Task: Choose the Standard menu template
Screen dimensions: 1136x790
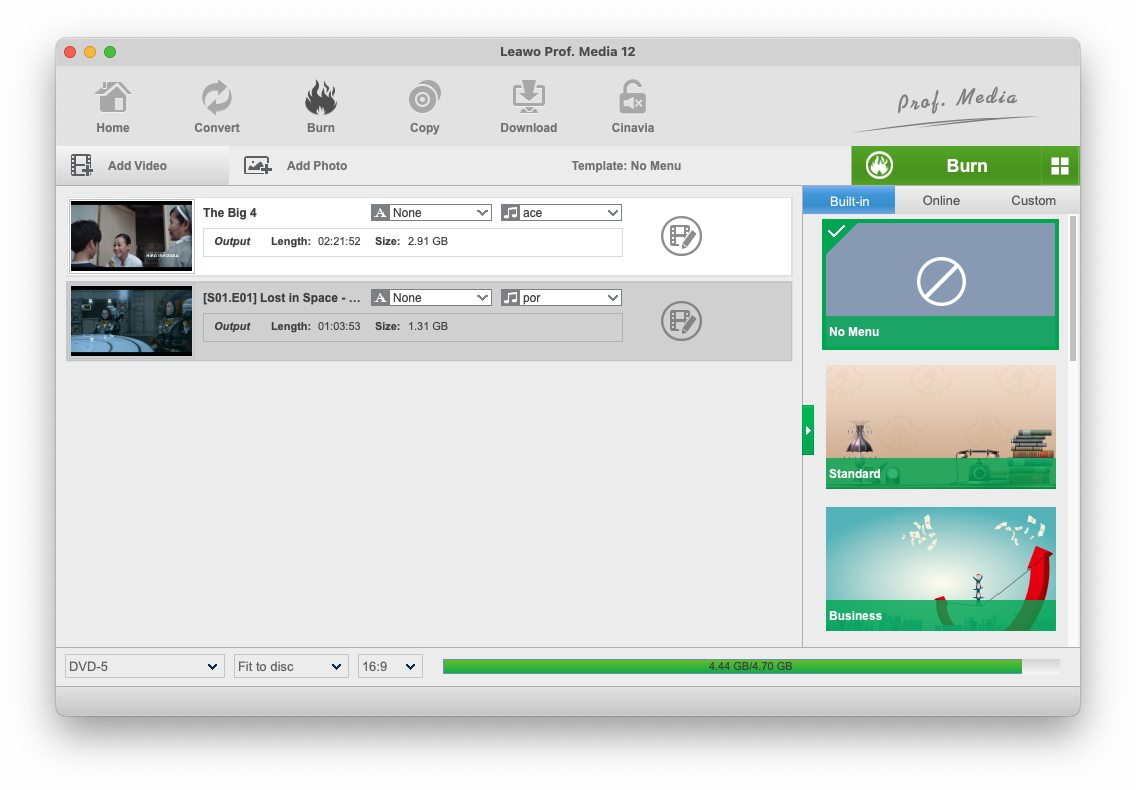Action: [940, 427]
